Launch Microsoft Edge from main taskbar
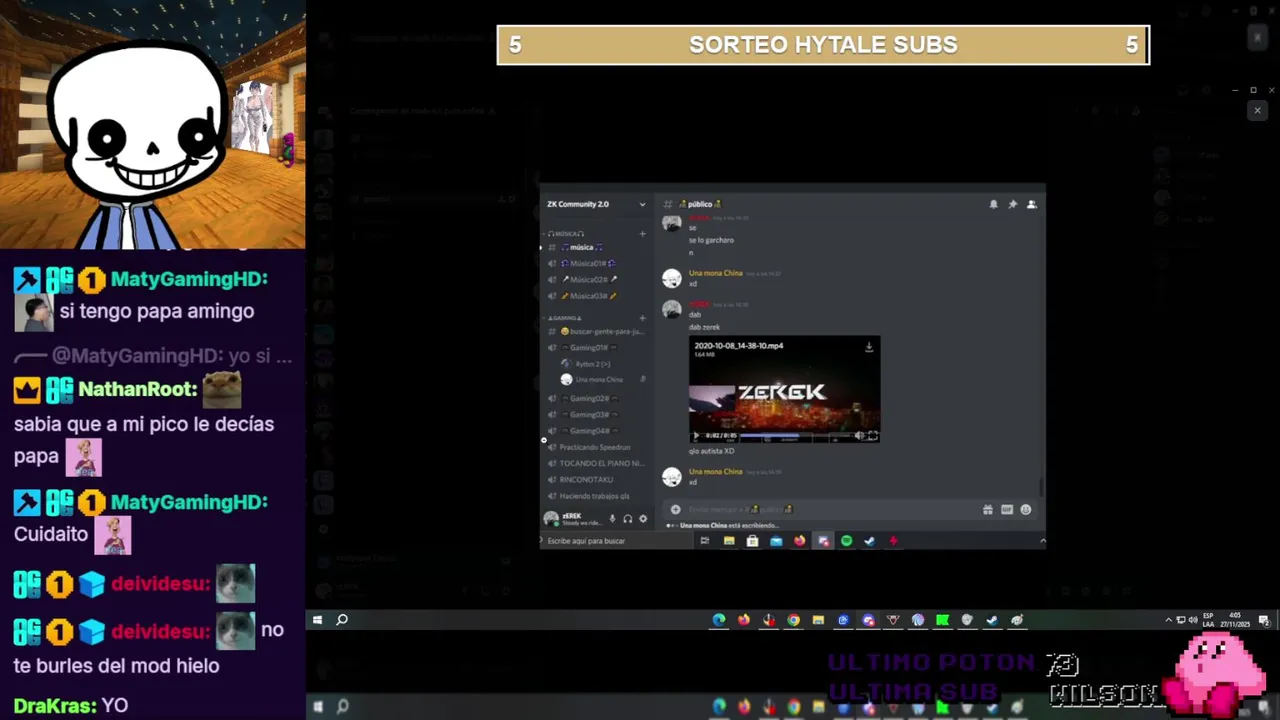 tap(718, 620)
